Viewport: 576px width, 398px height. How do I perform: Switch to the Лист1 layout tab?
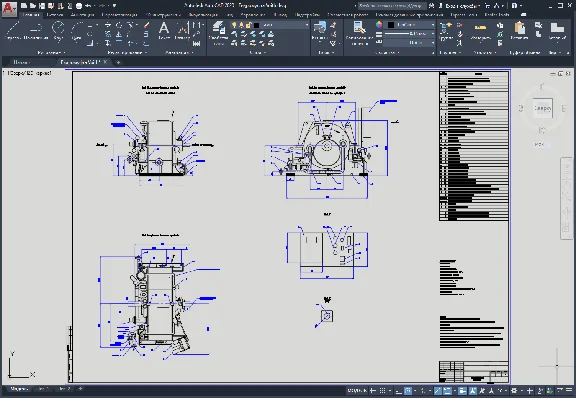click(x=43, y=389)
